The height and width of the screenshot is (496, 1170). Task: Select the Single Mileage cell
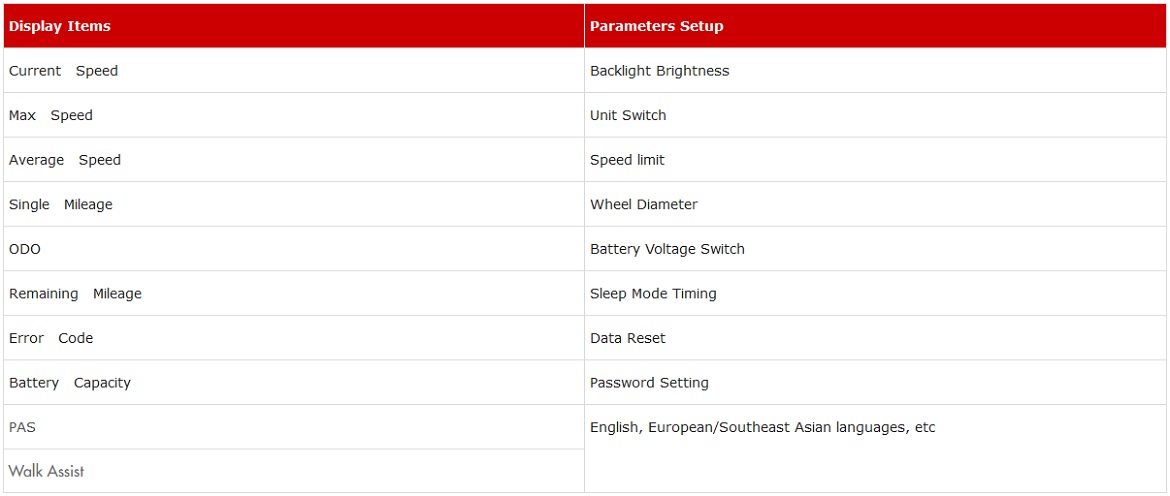[x=294, y=204]
